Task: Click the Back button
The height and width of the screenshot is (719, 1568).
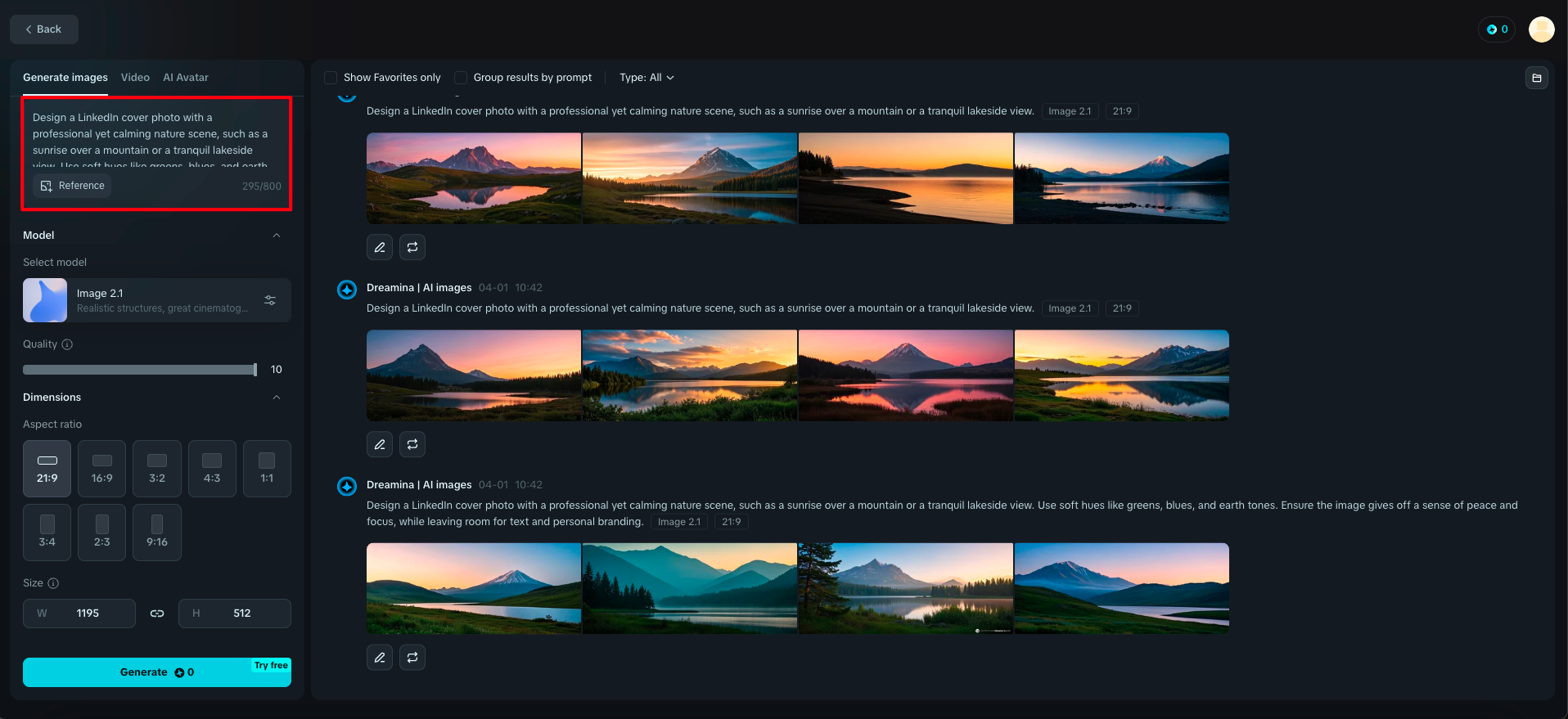Action: (x=44, y=29)
